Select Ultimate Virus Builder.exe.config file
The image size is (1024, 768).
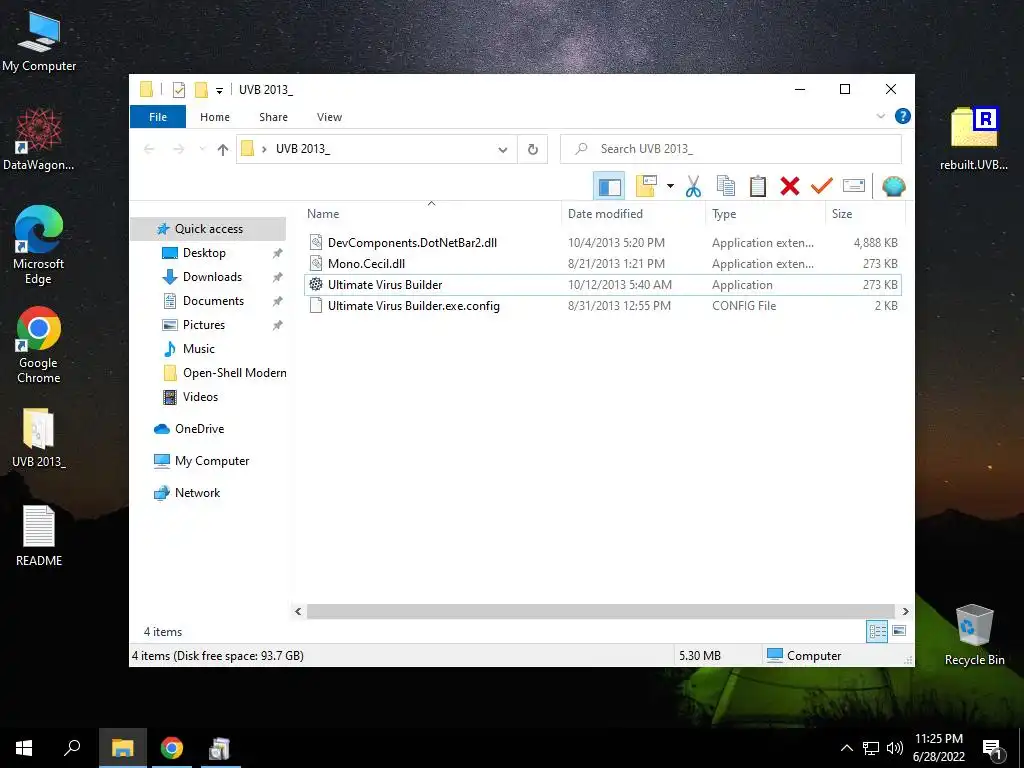coord(602,306)
